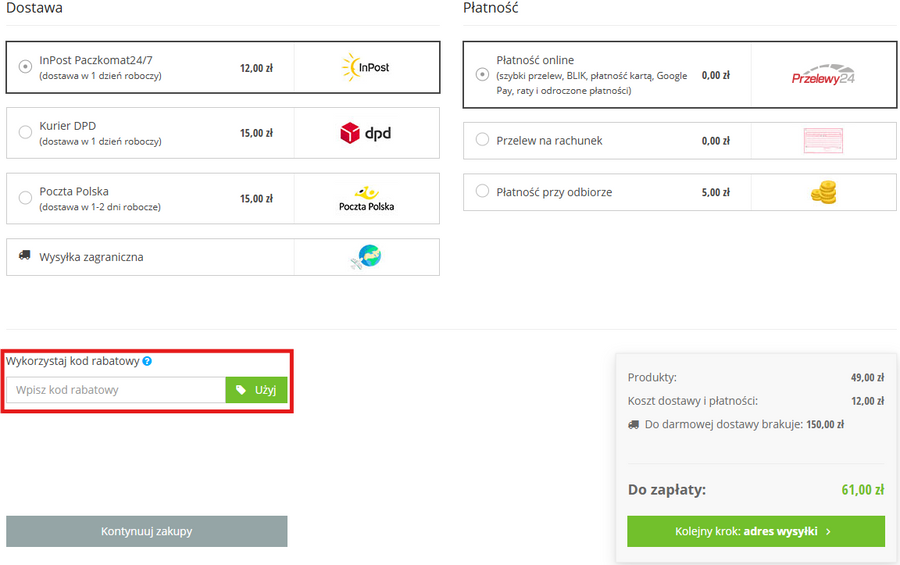Click the discount code help question icon

(147, 361)
